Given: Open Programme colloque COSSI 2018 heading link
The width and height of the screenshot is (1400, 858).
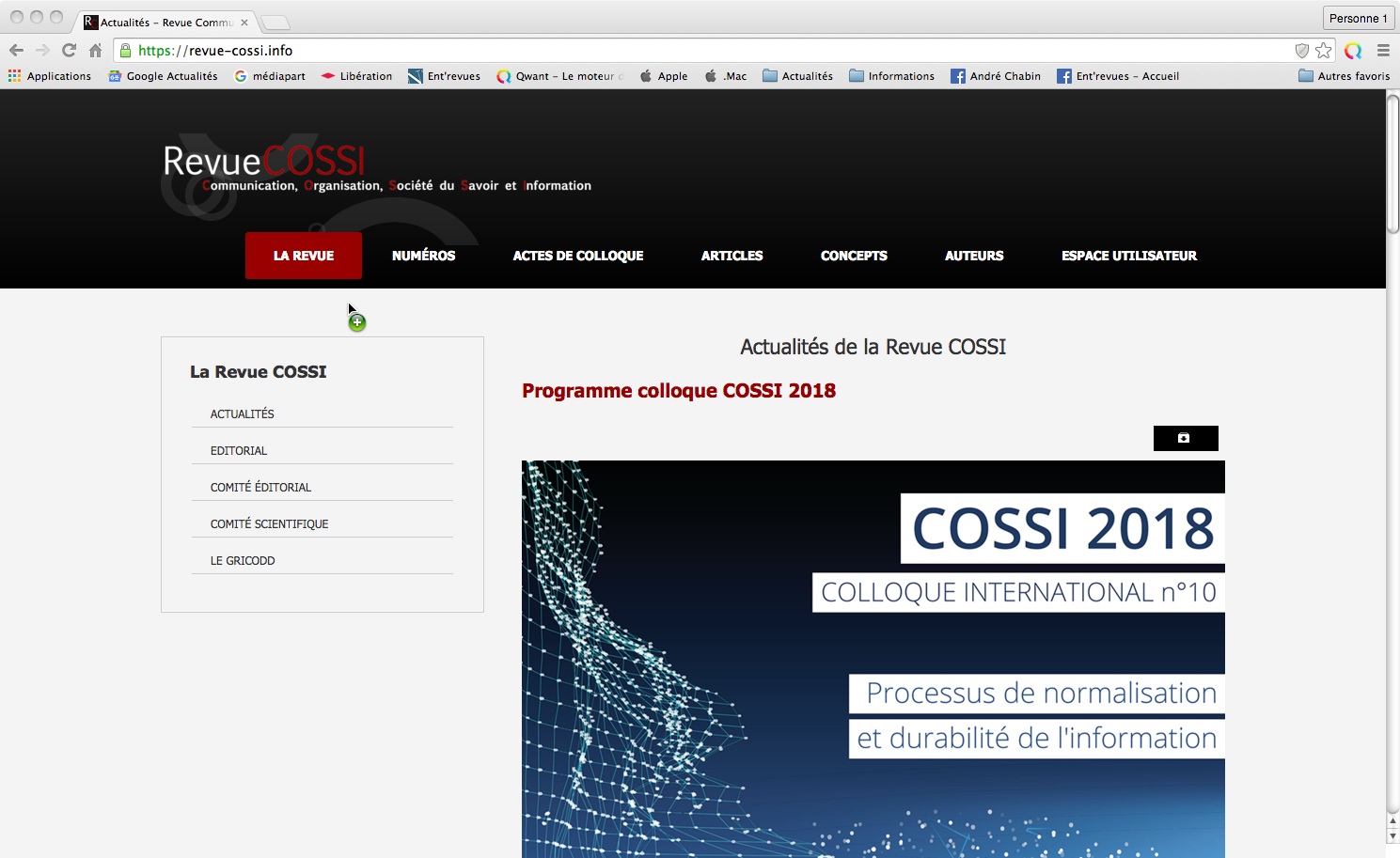Looking at the screenshot, I should (678, 391).
